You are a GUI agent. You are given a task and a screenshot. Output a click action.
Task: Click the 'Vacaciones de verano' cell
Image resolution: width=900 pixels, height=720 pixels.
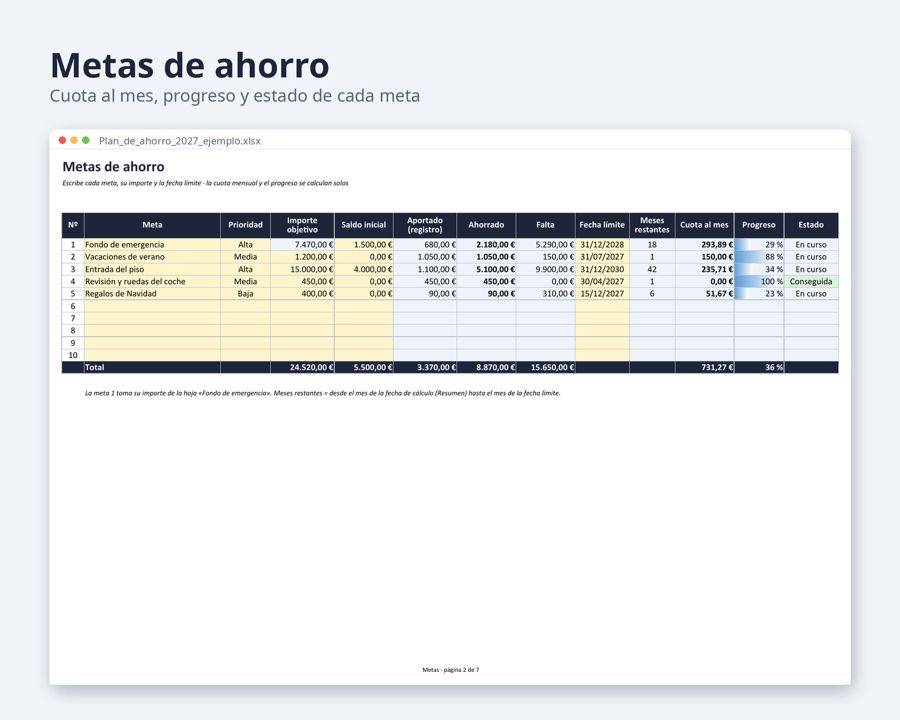click(x=152, y=257)
